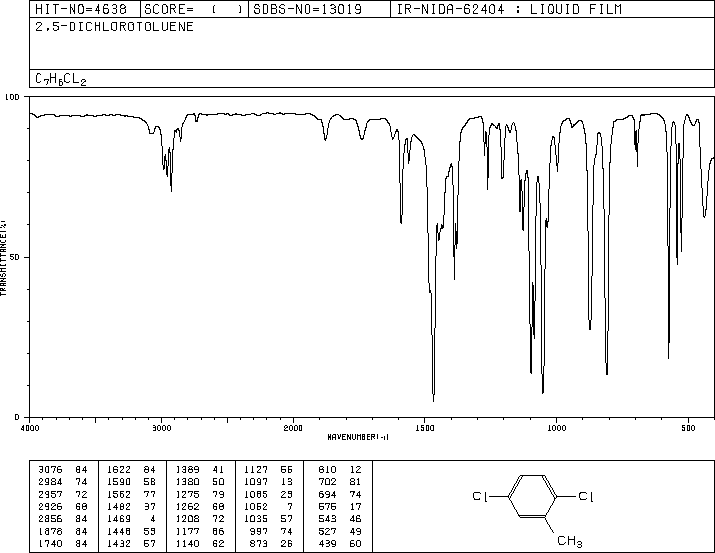This screenshot has width=715, height=553.
Task: Pick the 1140 wavenumber in the peak list
Action: (x=187, y=543)
